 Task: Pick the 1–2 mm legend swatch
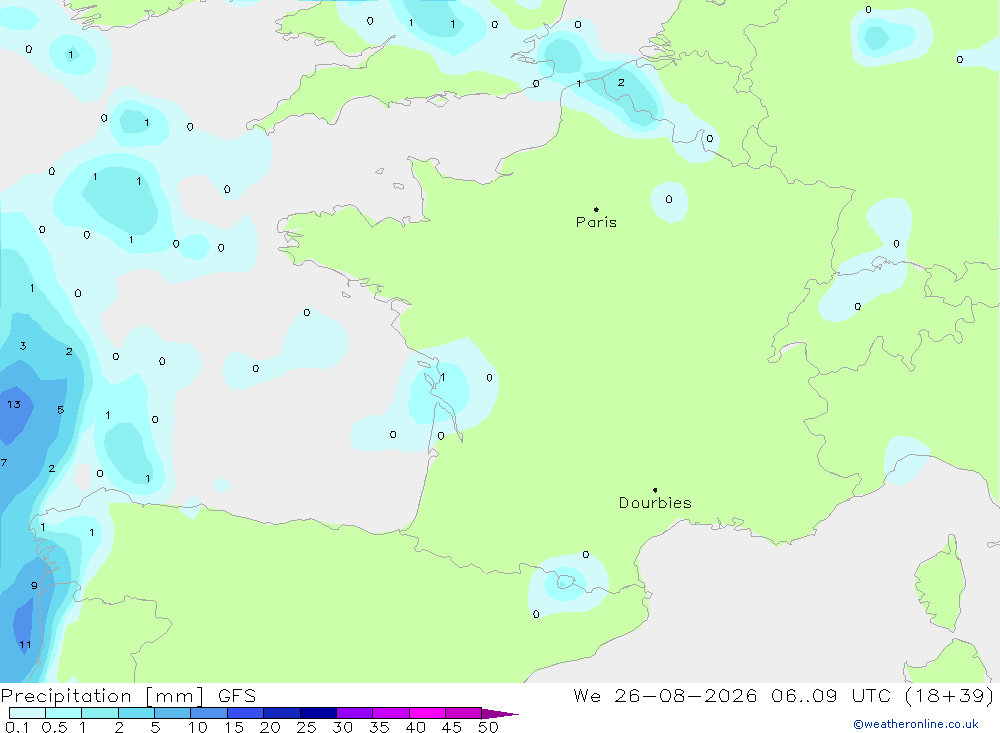(x=100, y=713)
